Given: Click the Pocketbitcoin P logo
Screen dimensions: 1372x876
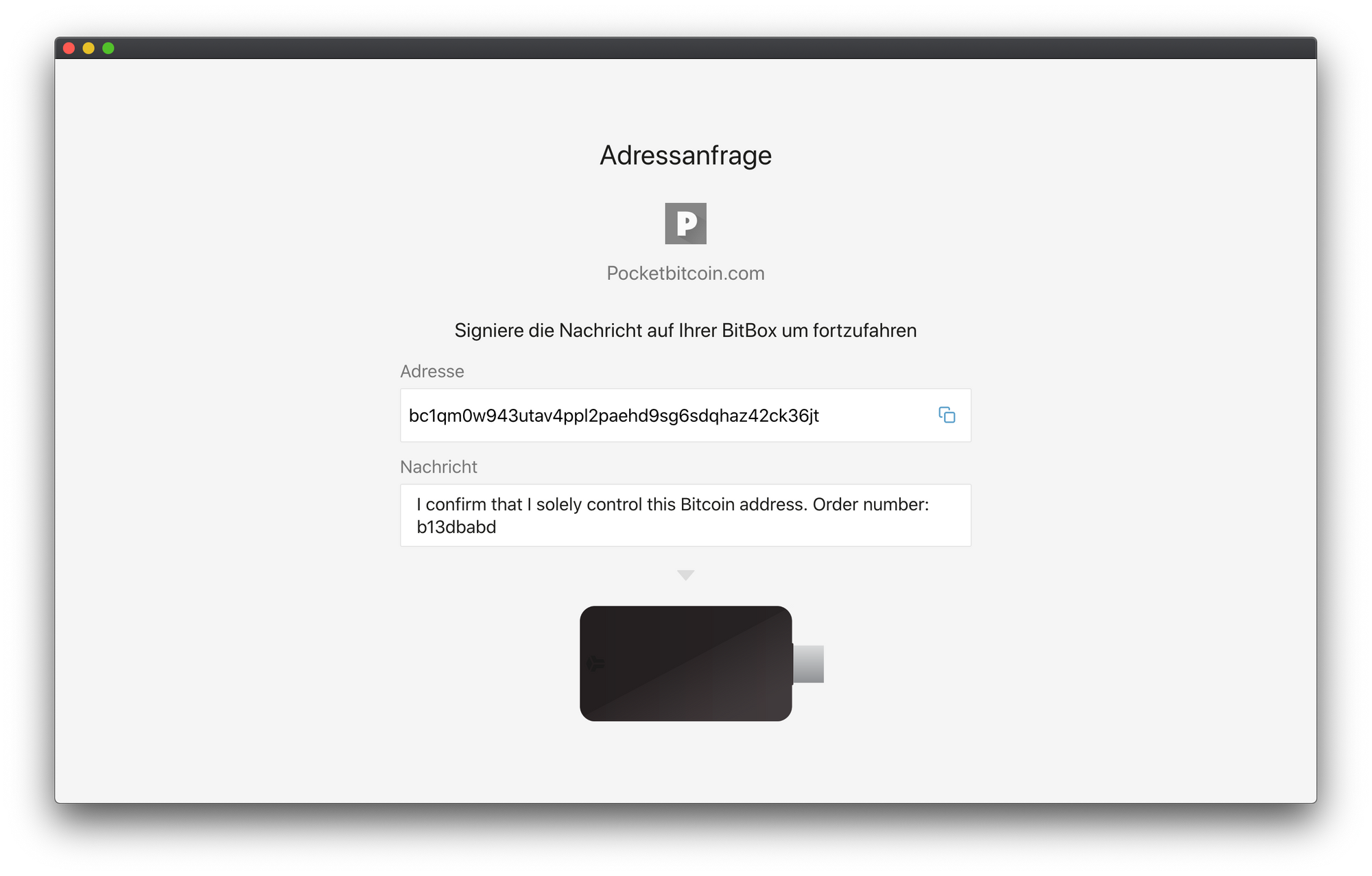Looking at the screenshot, I should point(685,223).
